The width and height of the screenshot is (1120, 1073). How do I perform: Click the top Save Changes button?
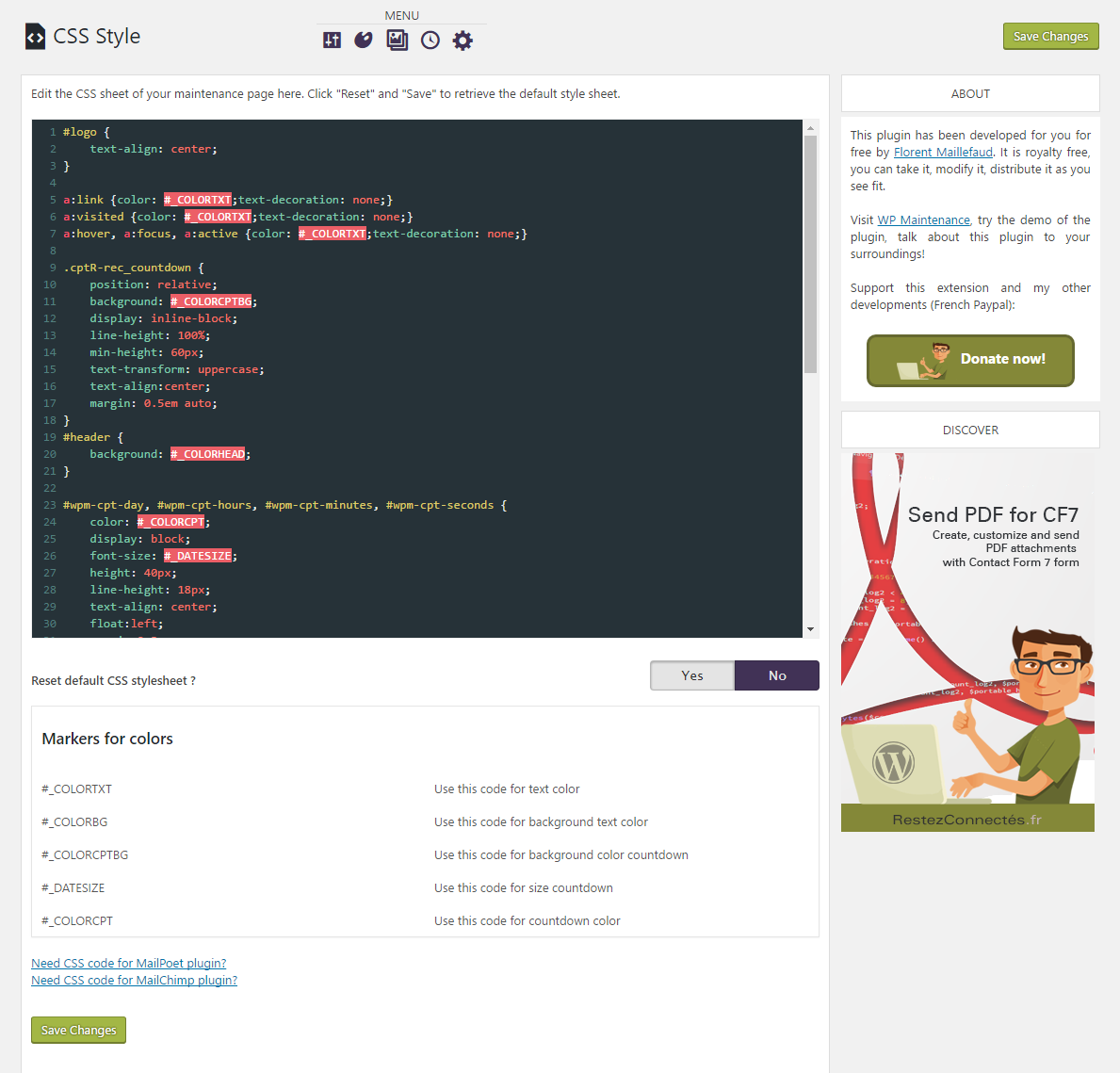click(1050, 36)
